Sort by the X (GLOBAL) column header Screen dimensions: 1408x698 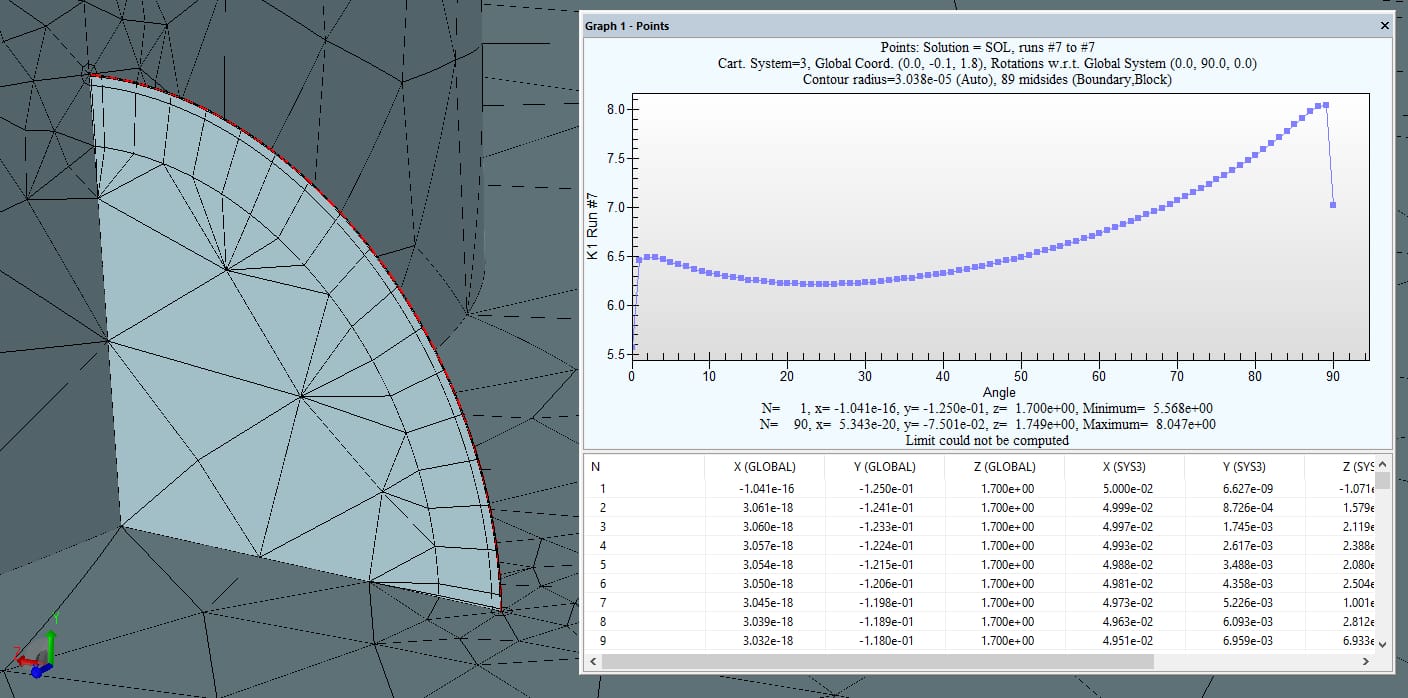(x=764, y=466)
